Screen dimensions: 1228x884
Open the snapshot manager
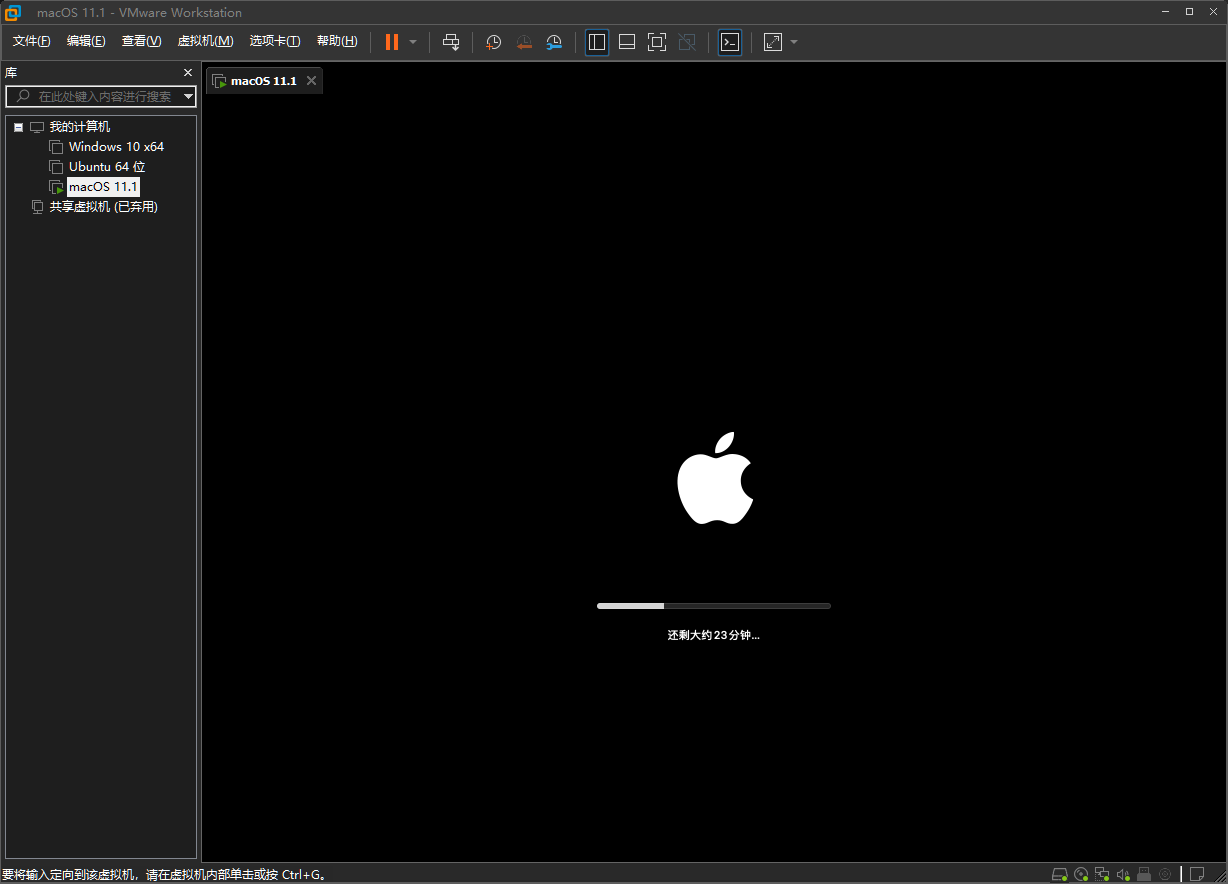(554, 42)
